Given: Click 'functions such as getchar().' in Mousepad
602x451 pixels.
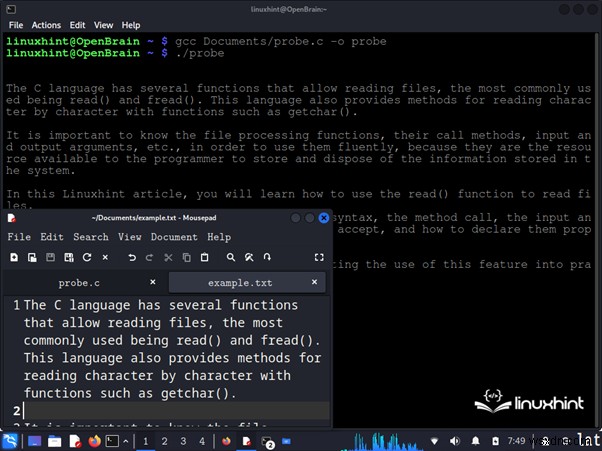Looking at the screenshot, I should [x=130, y=393].
